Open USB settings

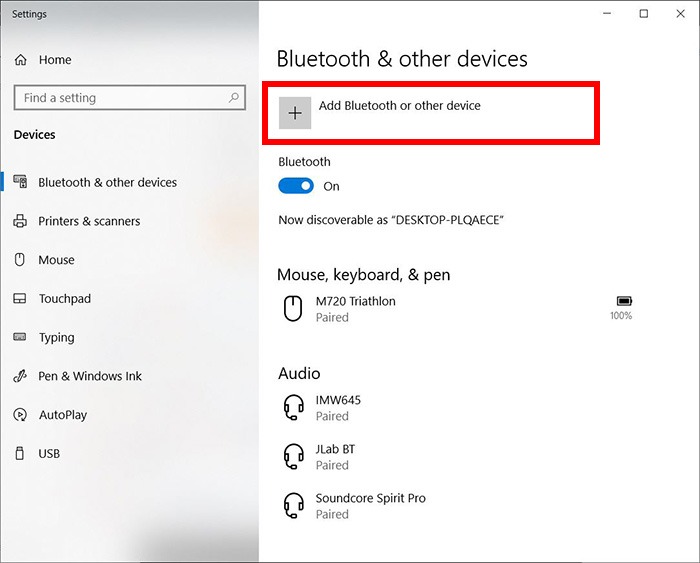coord(129,454)
